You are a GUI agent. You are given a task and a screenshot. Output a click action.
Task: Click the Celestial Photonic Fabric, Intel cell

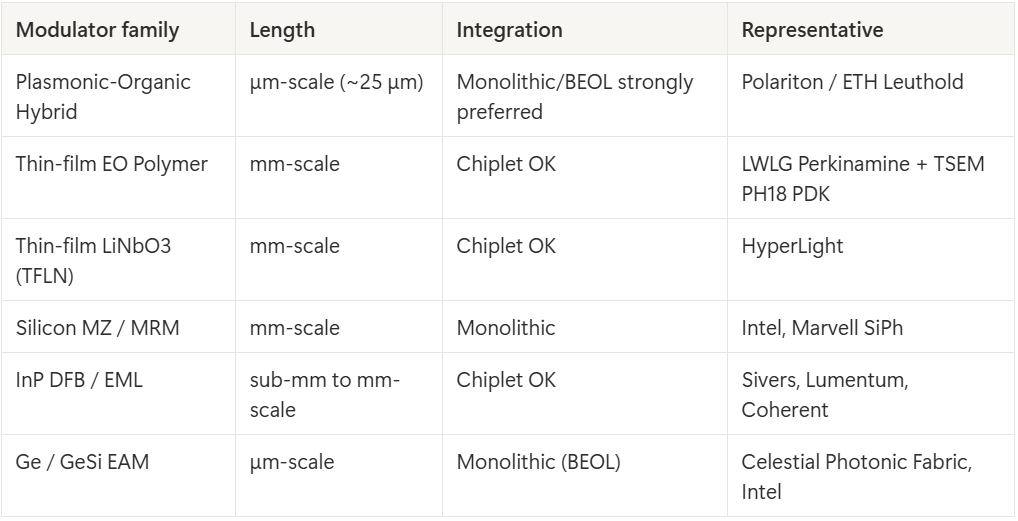click(871, 476)
